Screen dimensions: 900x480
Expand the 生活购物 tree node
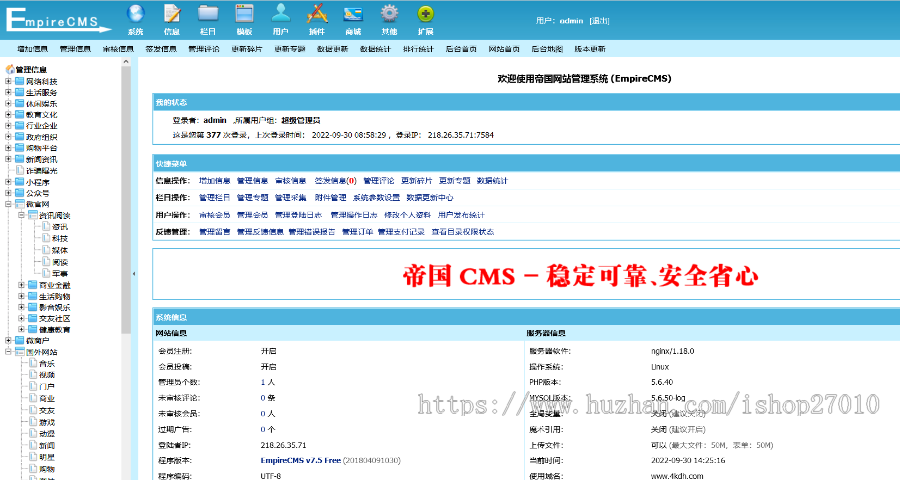21,296
